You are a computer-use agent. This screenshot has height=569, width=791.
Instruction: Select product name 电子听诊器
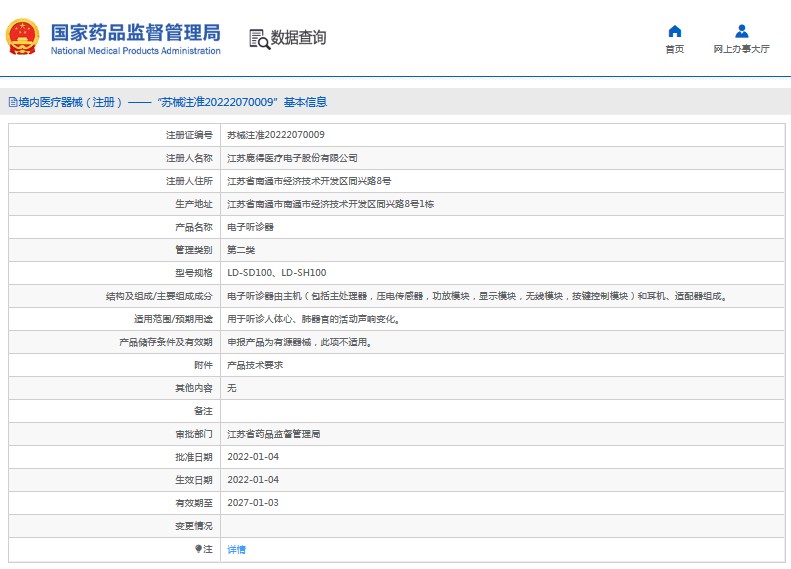coord(250,227)
